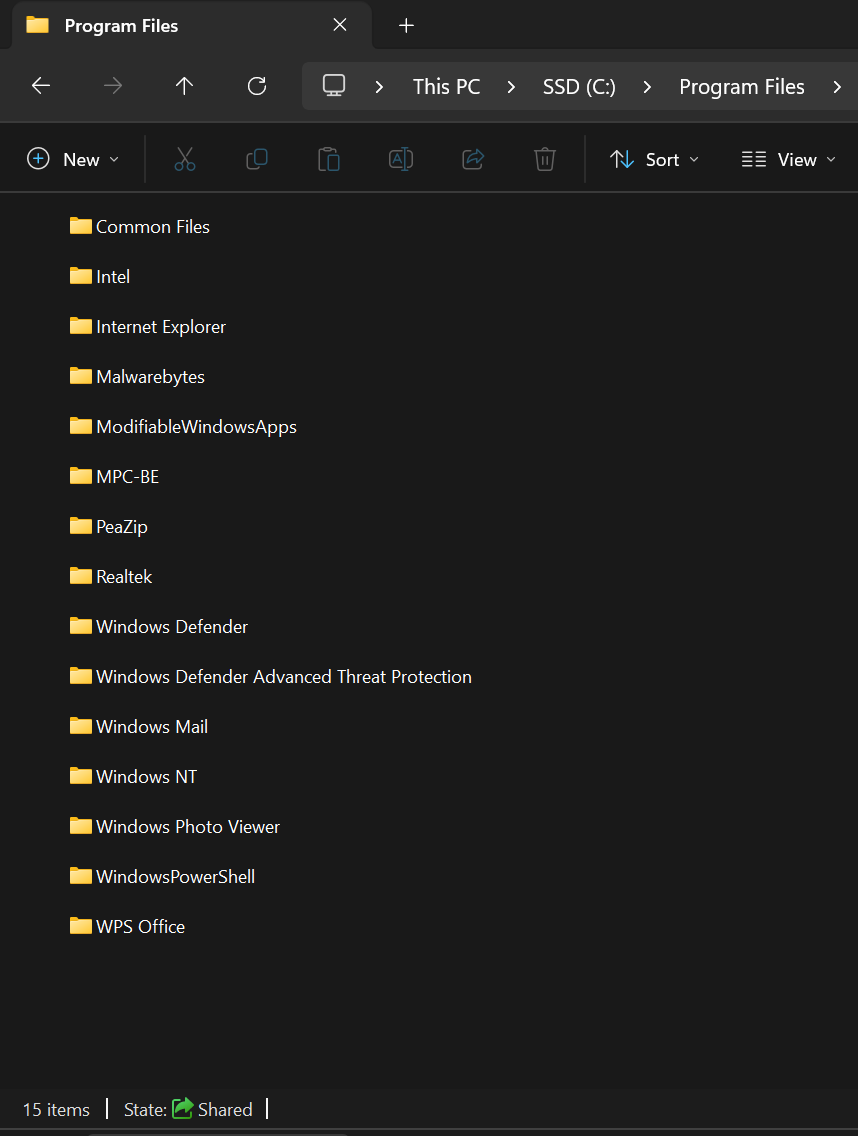The image size is (858, 1136).
Task: Select the Windows Defender folder name
Action: 172,627
